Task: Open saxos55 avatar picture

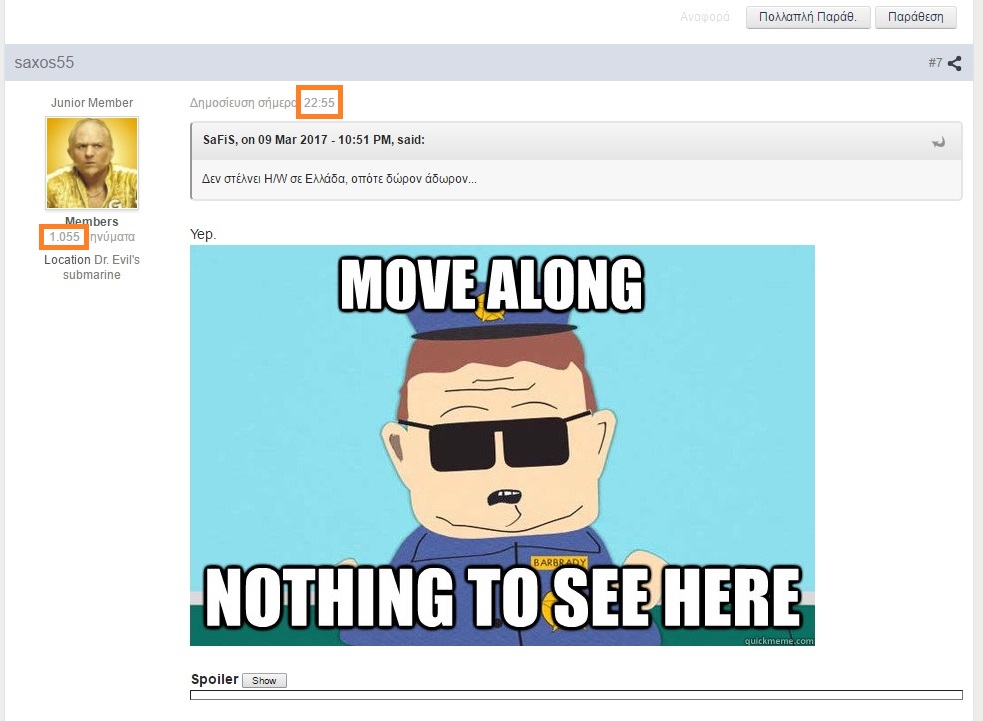Action: pos(92,163)
